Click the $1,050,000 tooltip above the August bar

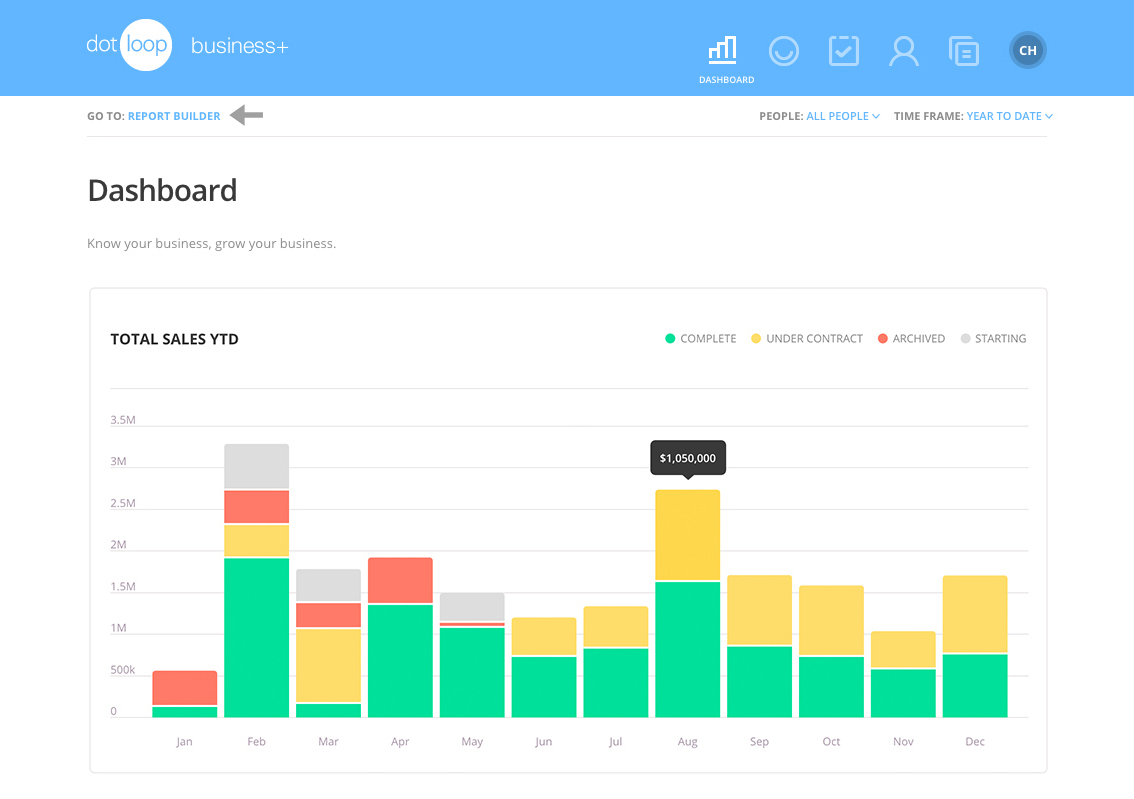[687, 457]
